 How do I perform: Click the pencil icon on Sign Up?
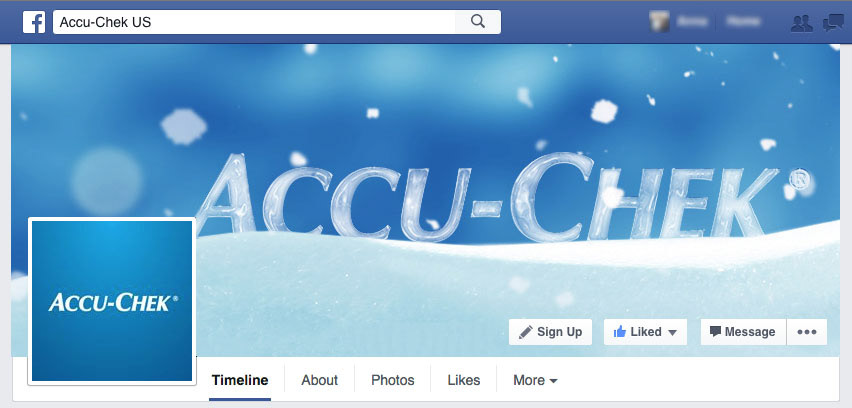click(525, 332)
